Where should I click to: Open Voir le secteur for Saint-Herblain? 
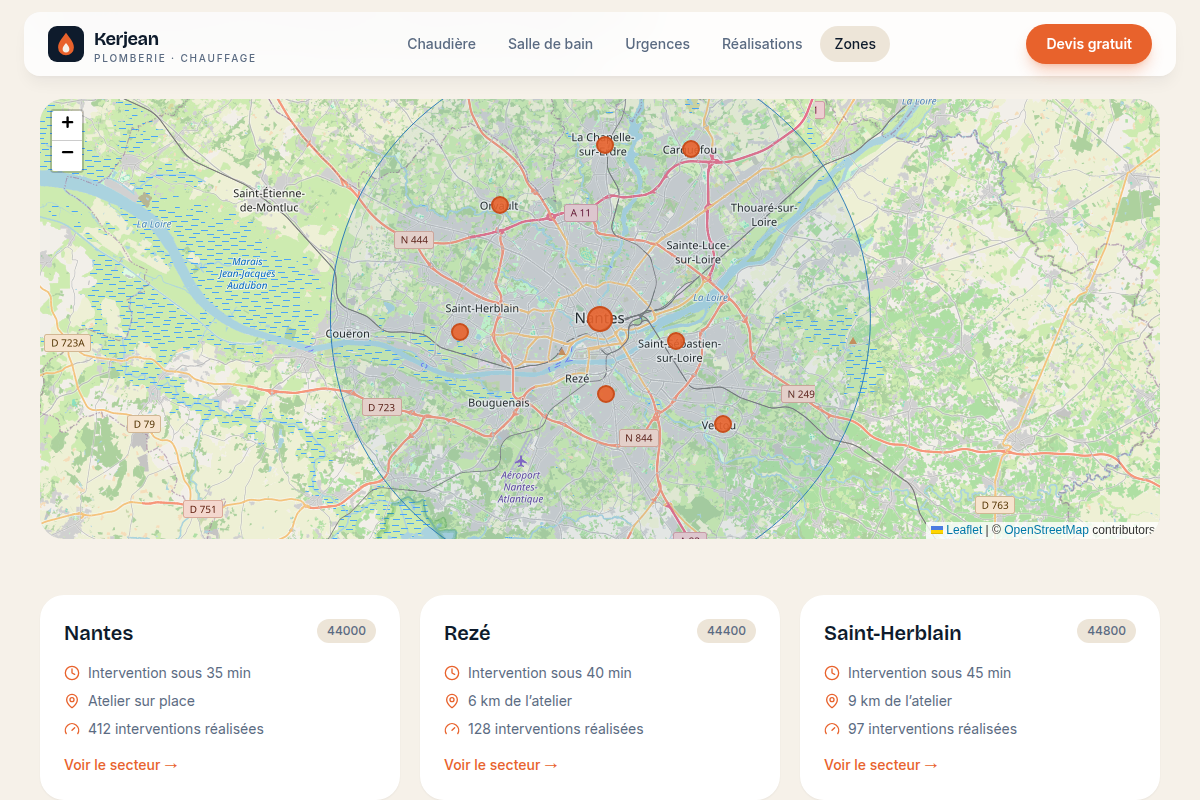tap(881, 765)
